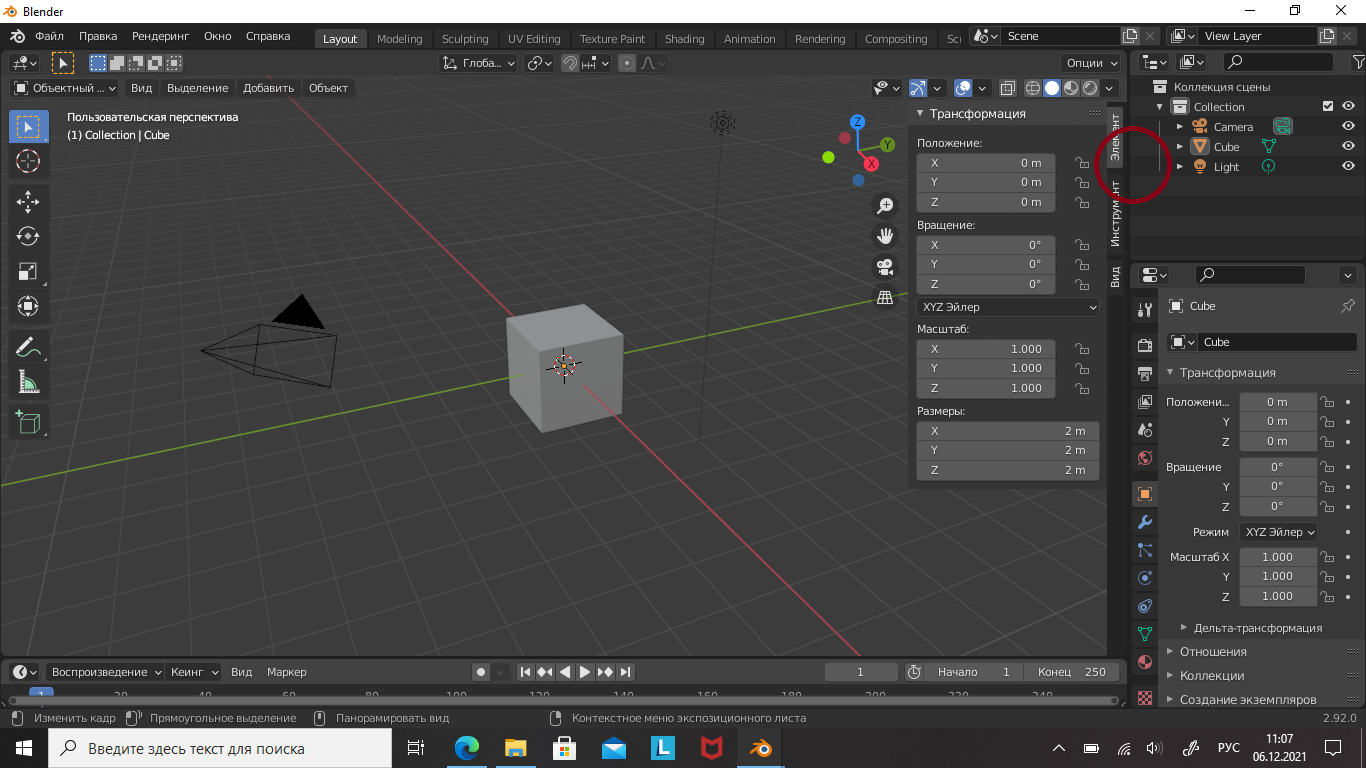
Task: Switch to the Sculpting workspace tab
Action: (x=465, y=39)
